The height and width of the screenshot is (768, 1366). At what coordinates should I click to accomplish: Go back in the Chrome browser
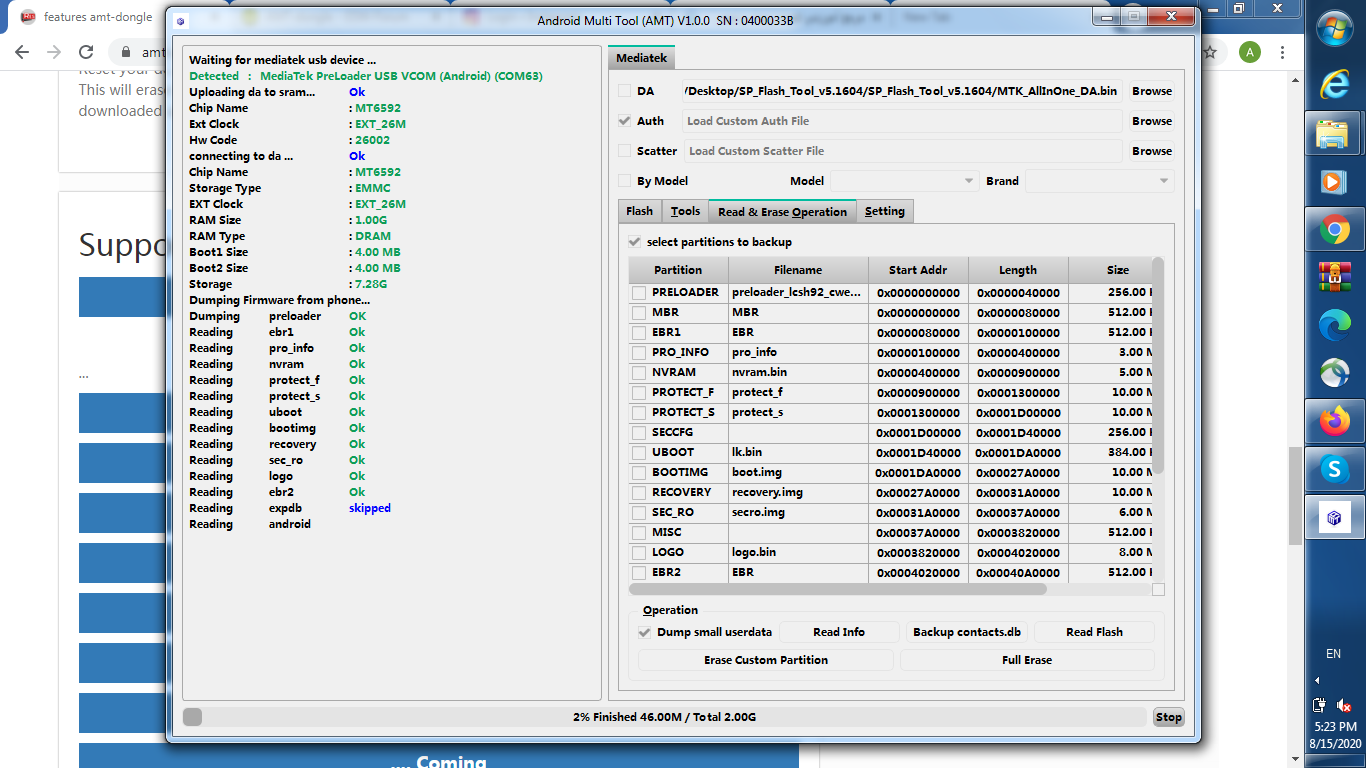point(22,52)
